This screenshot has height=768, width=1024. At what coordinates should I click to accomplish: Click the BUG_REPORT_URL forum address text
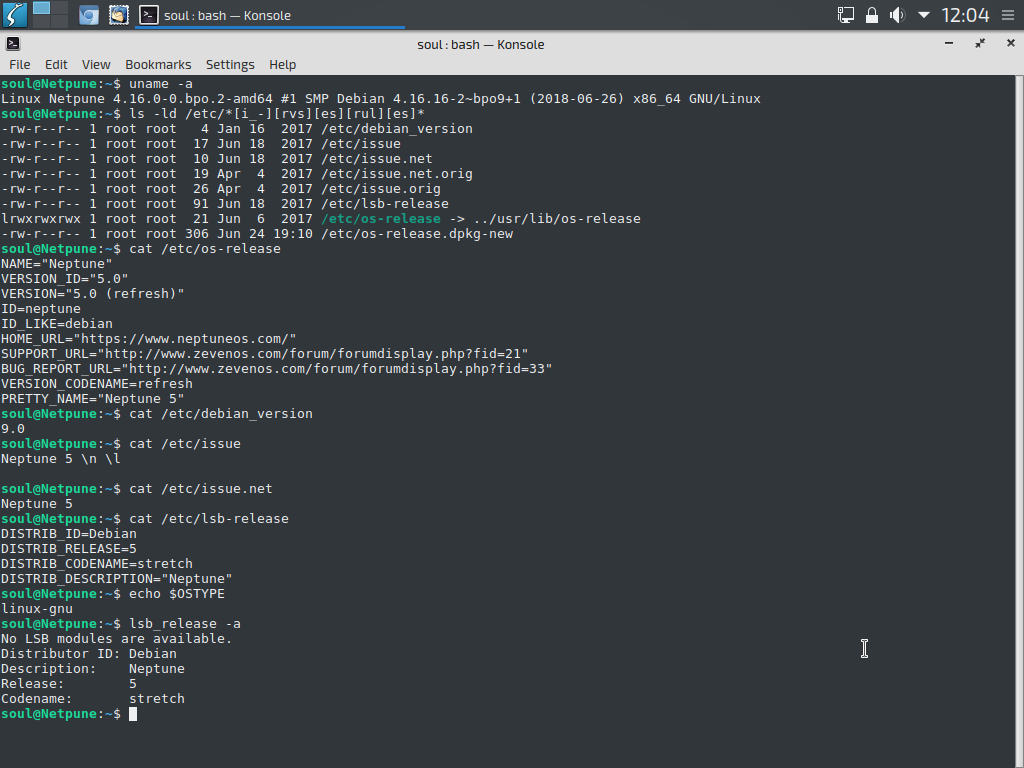276,369
